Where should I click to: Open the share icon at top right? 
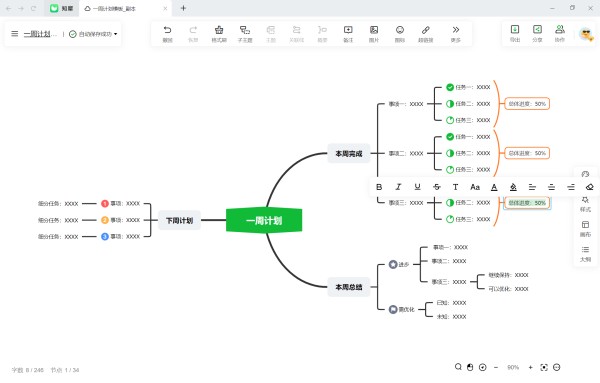click(x=537, y=33)
